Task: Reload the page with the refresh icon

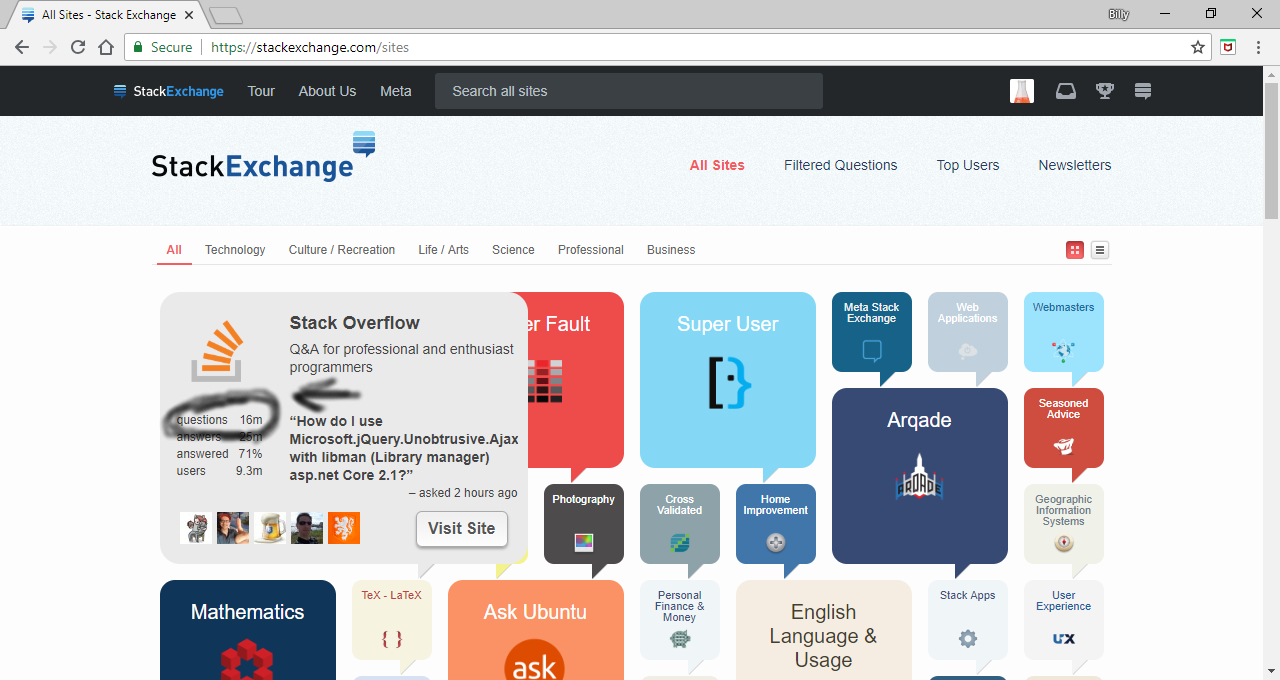Action: pos(78,47)
